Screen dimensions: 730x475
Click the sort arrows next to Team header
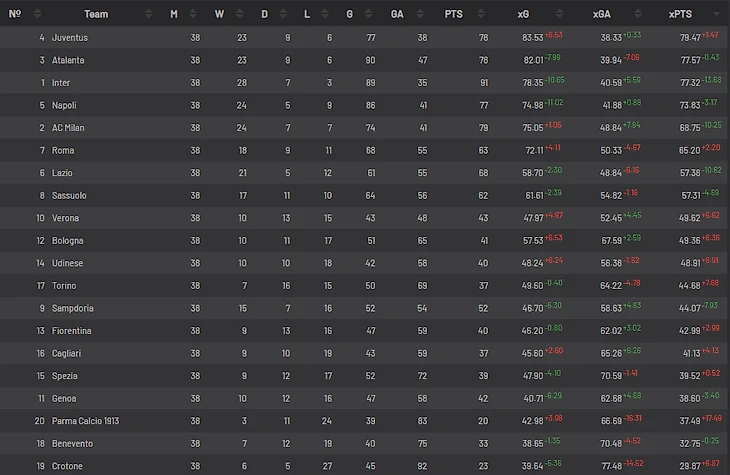tap(148, 14)
